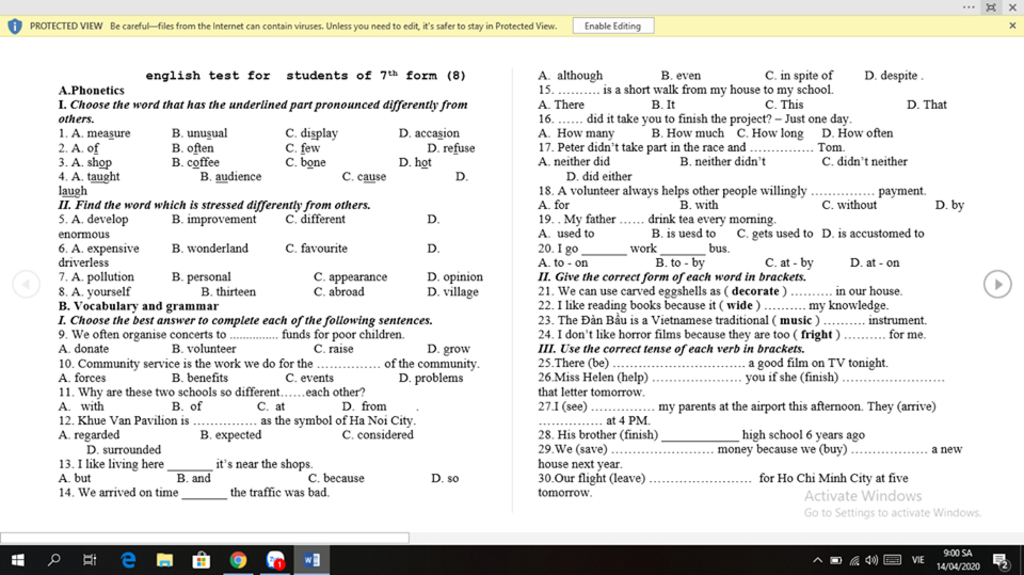Click the sentence 'Khue Van Pavilion is'

click(133, 421)
